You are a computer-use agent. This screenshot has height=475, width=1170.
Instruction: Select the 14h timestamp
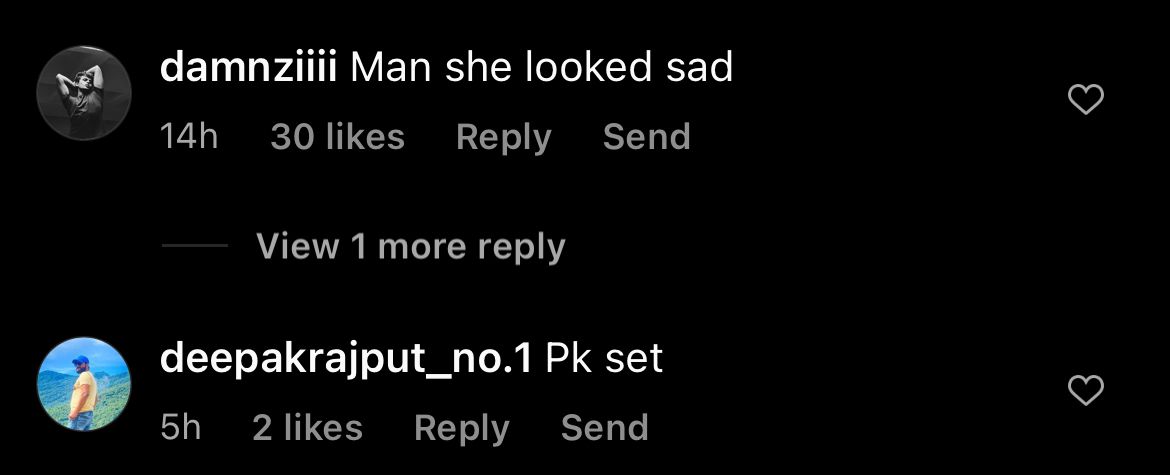[x=190, y=137]
